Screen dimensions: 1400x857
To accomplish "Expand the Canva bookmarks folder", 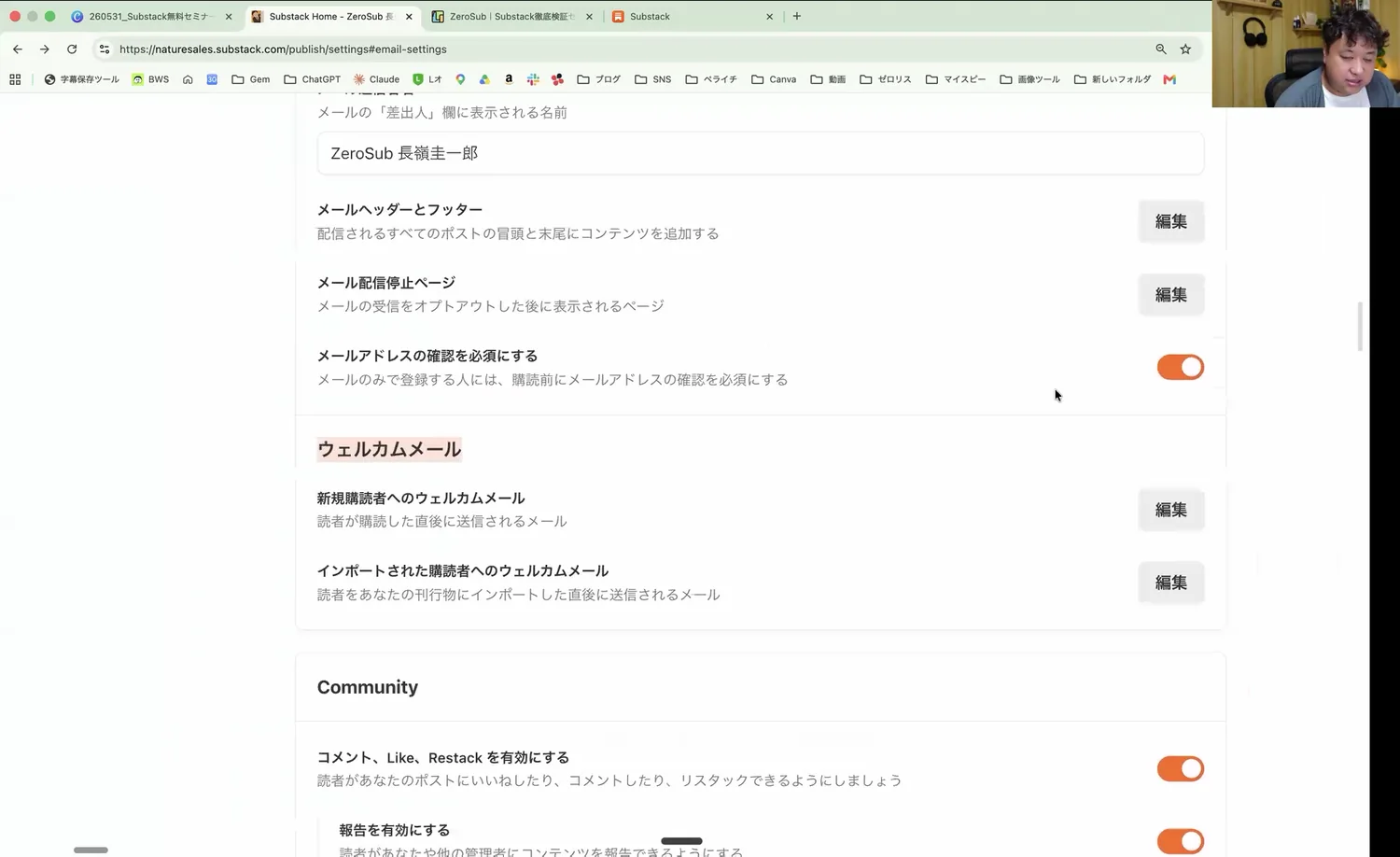I will [774, 79].
